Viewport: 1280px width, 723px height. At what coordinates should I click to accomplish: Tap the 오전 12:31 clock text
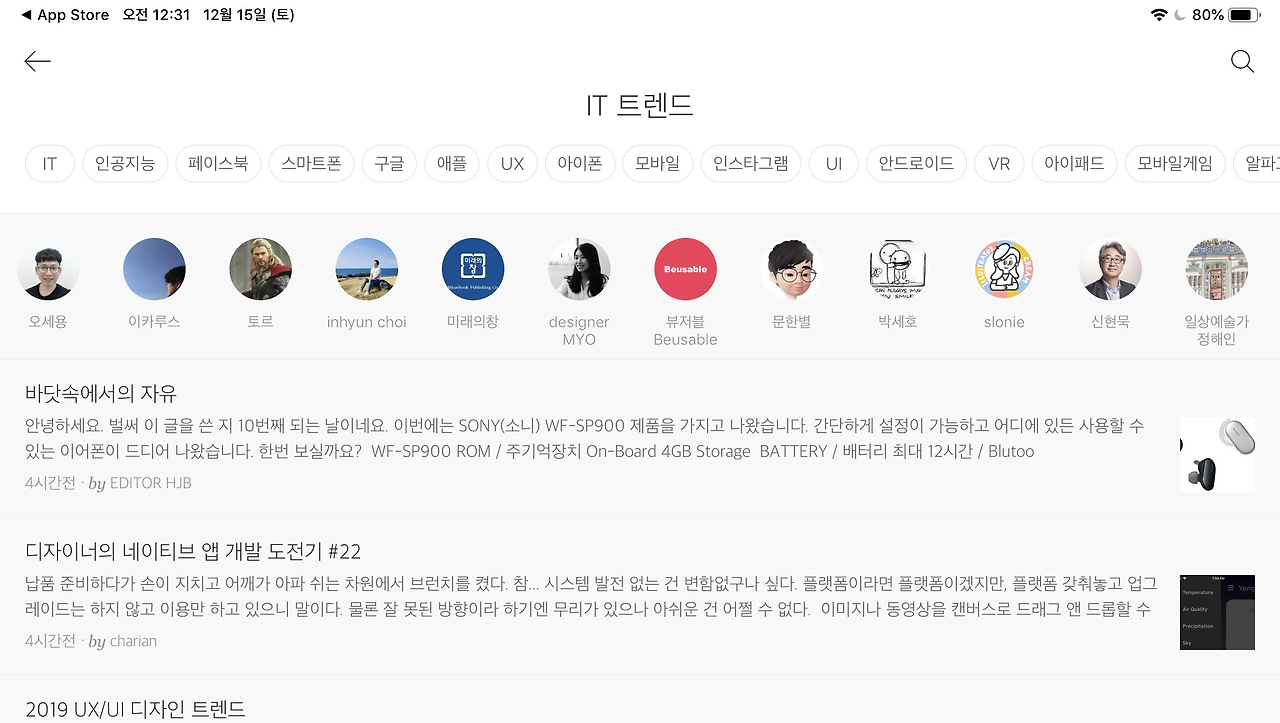pos(155,15)
